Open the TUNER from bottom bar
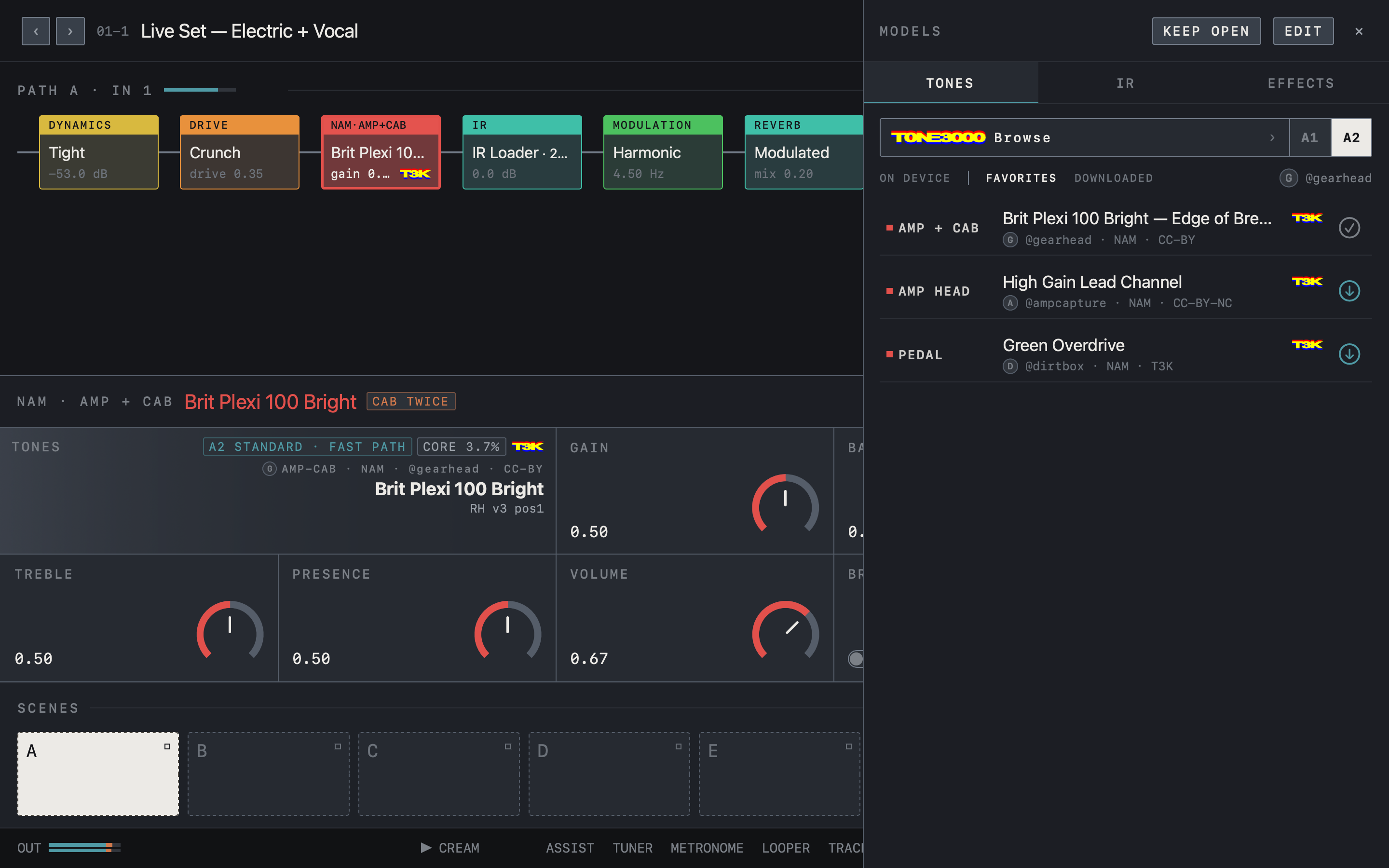The width and height of the screenshot is (1389, 868). [632, 847]
